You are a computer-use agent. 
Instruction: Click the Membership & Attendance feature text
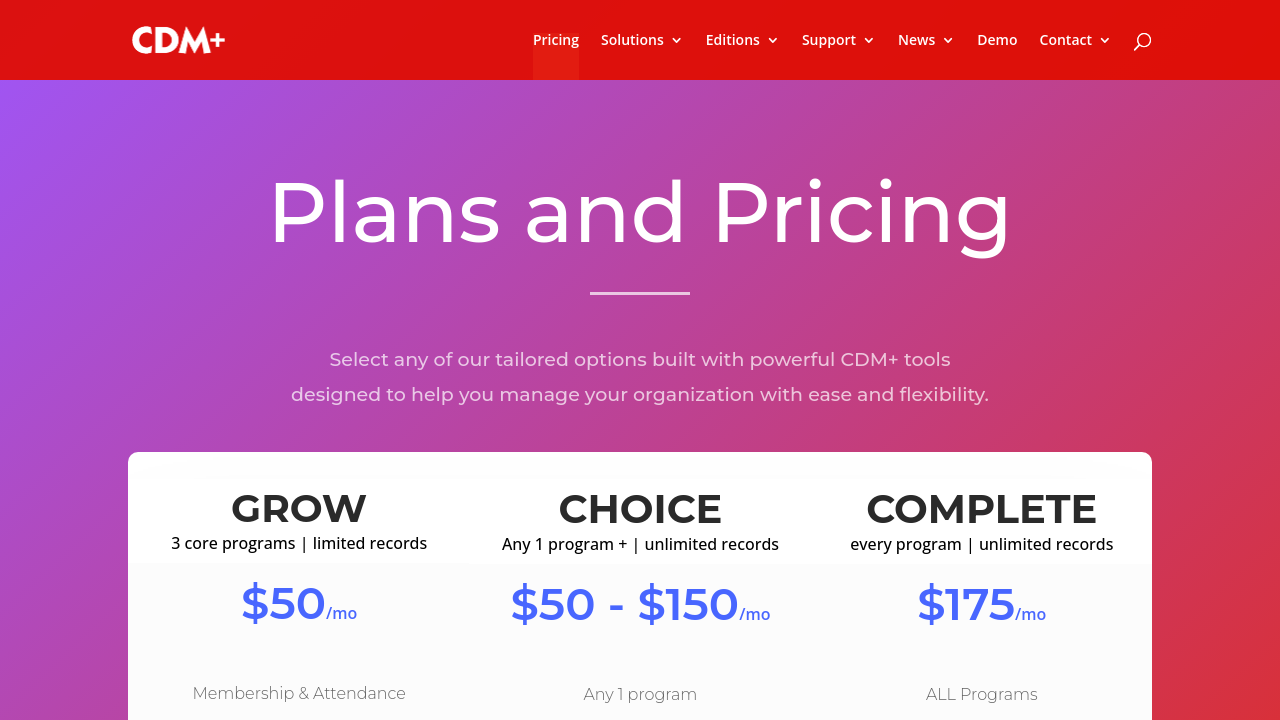click(299, 693)
